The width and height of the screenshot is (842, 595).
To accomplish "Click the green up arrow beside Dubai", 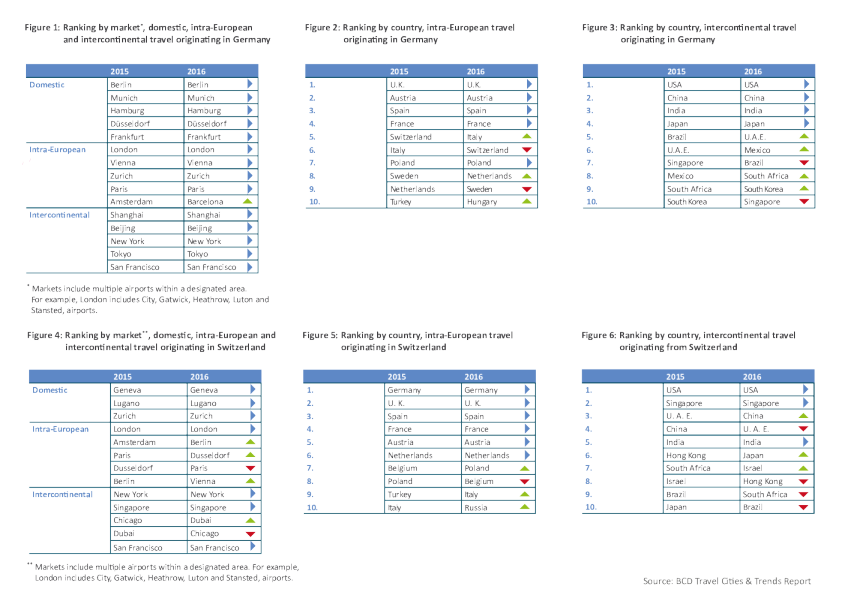I will tap(250, 521).
